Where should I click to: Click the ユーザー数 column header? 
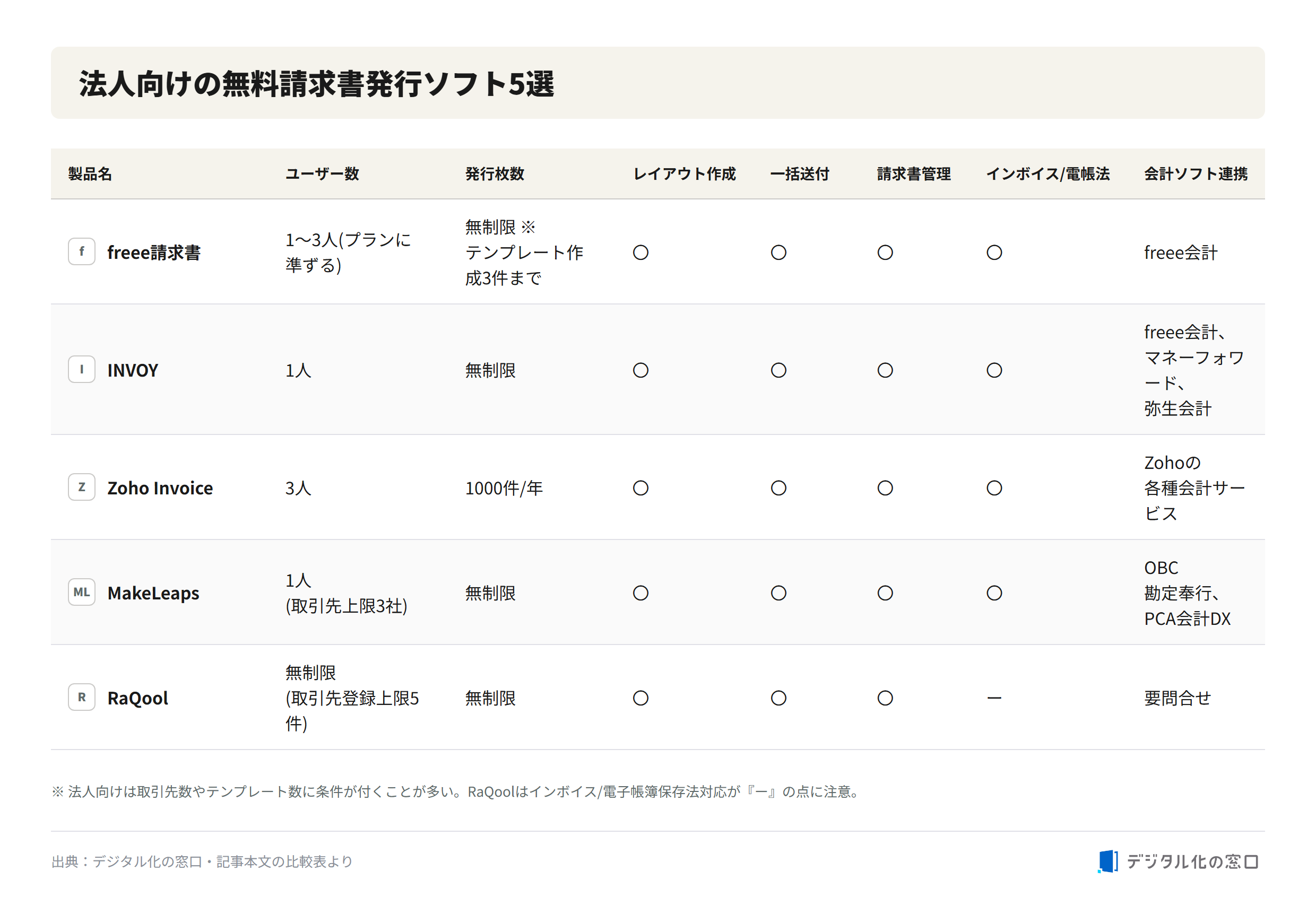click(x=322, y=174)
